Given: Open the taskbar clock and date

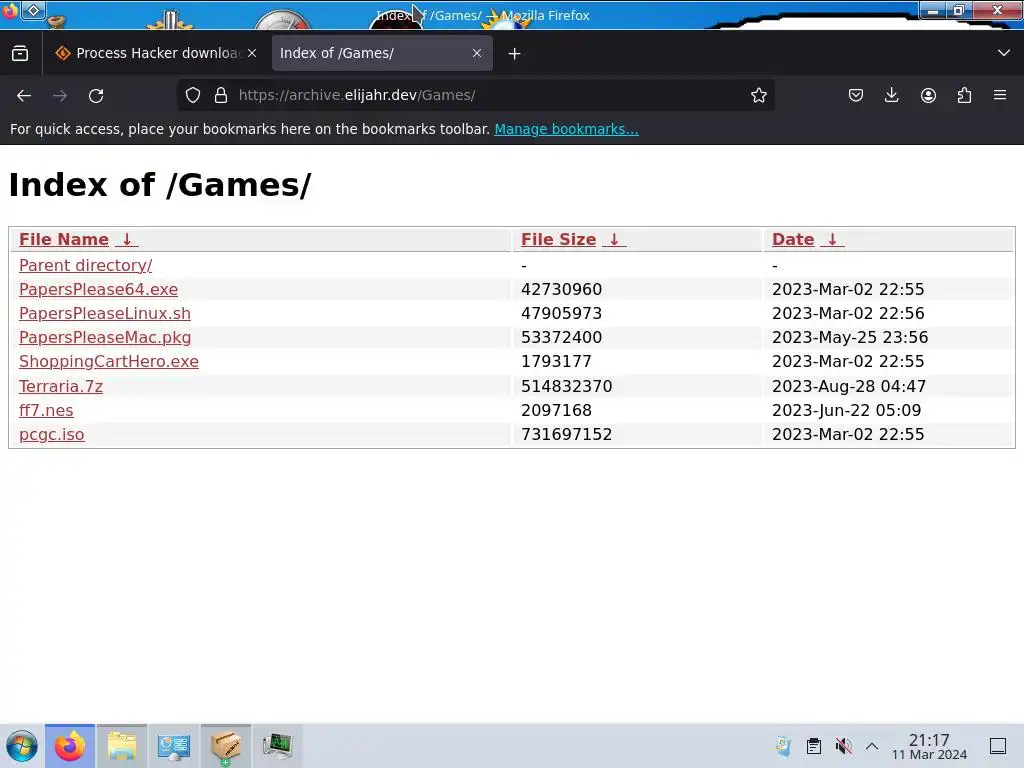Looking at the screenshot, I should tap(929, 746).
